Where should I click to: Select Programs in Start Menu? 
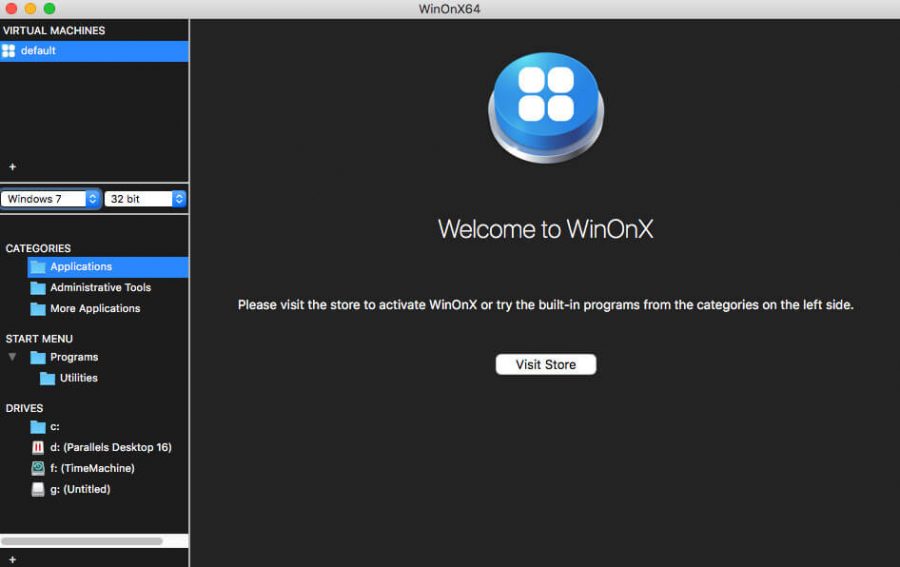pyautogui.click(x=74, y=358)
